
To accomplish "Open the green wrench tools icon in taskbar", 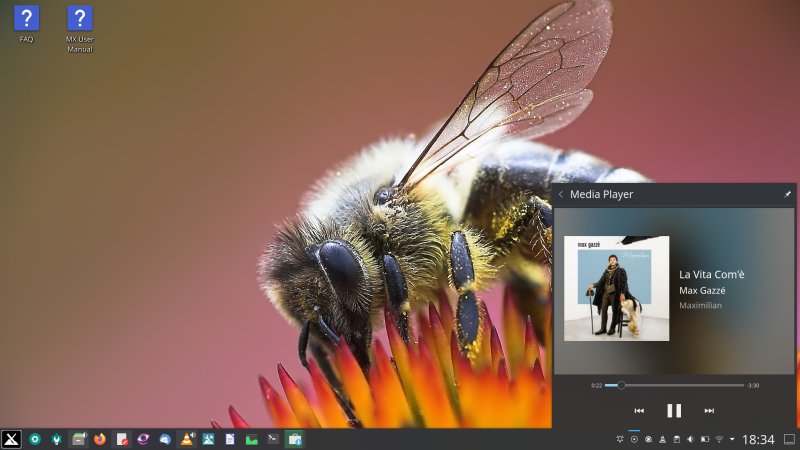I will click(57, 439).
